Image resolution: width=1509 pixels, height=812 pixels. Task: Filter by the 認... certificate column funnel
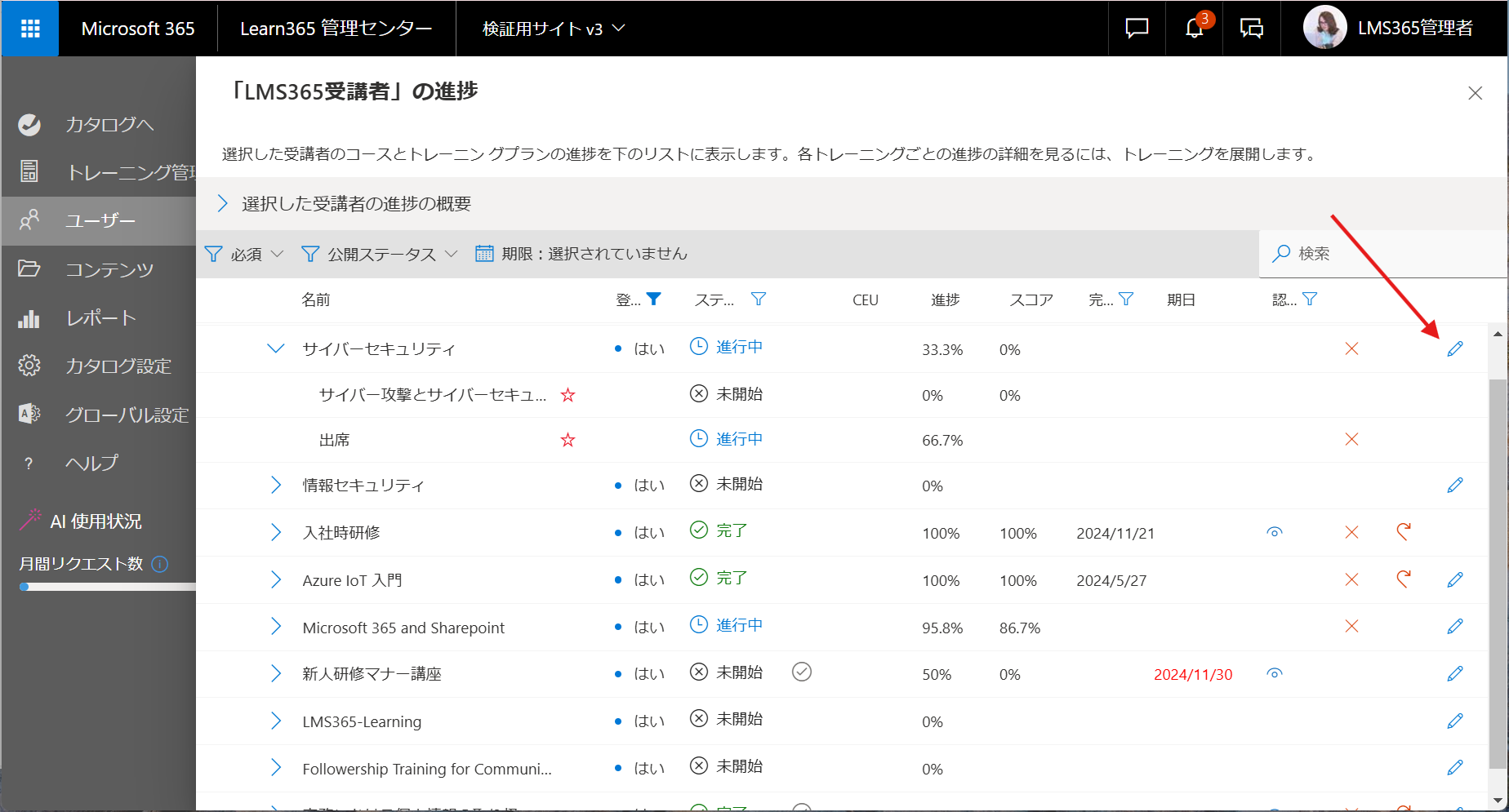[1310, 299]
